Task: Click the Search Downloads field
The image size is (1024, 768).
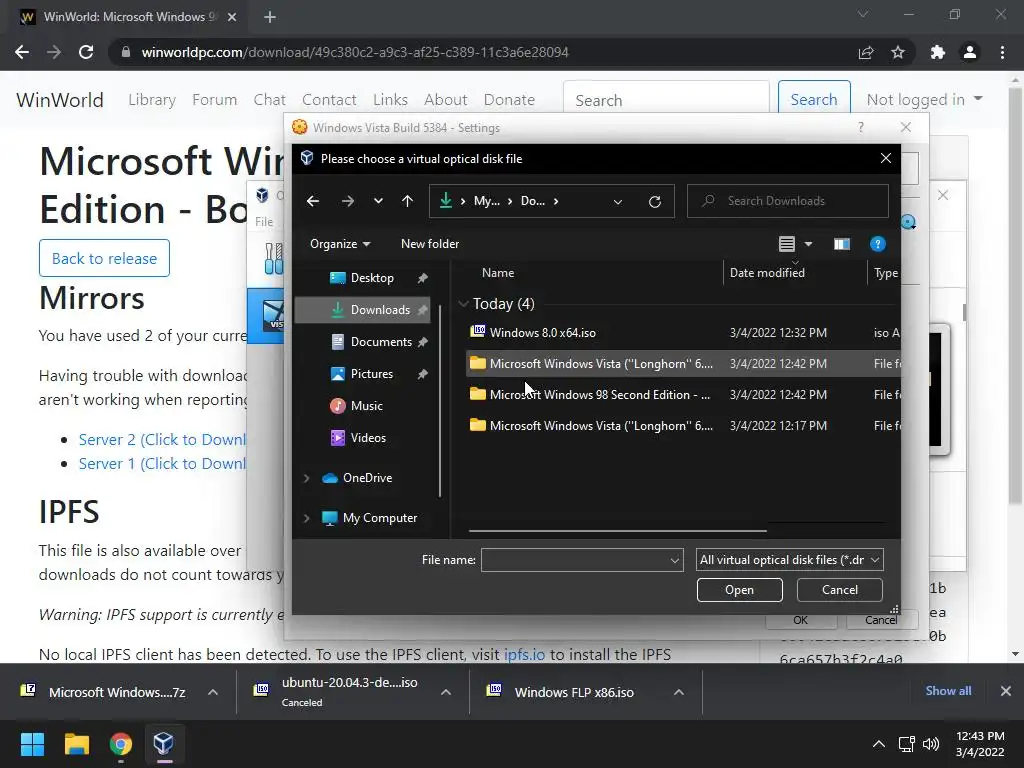Action: pyautogui.click(x=788, y=201)
